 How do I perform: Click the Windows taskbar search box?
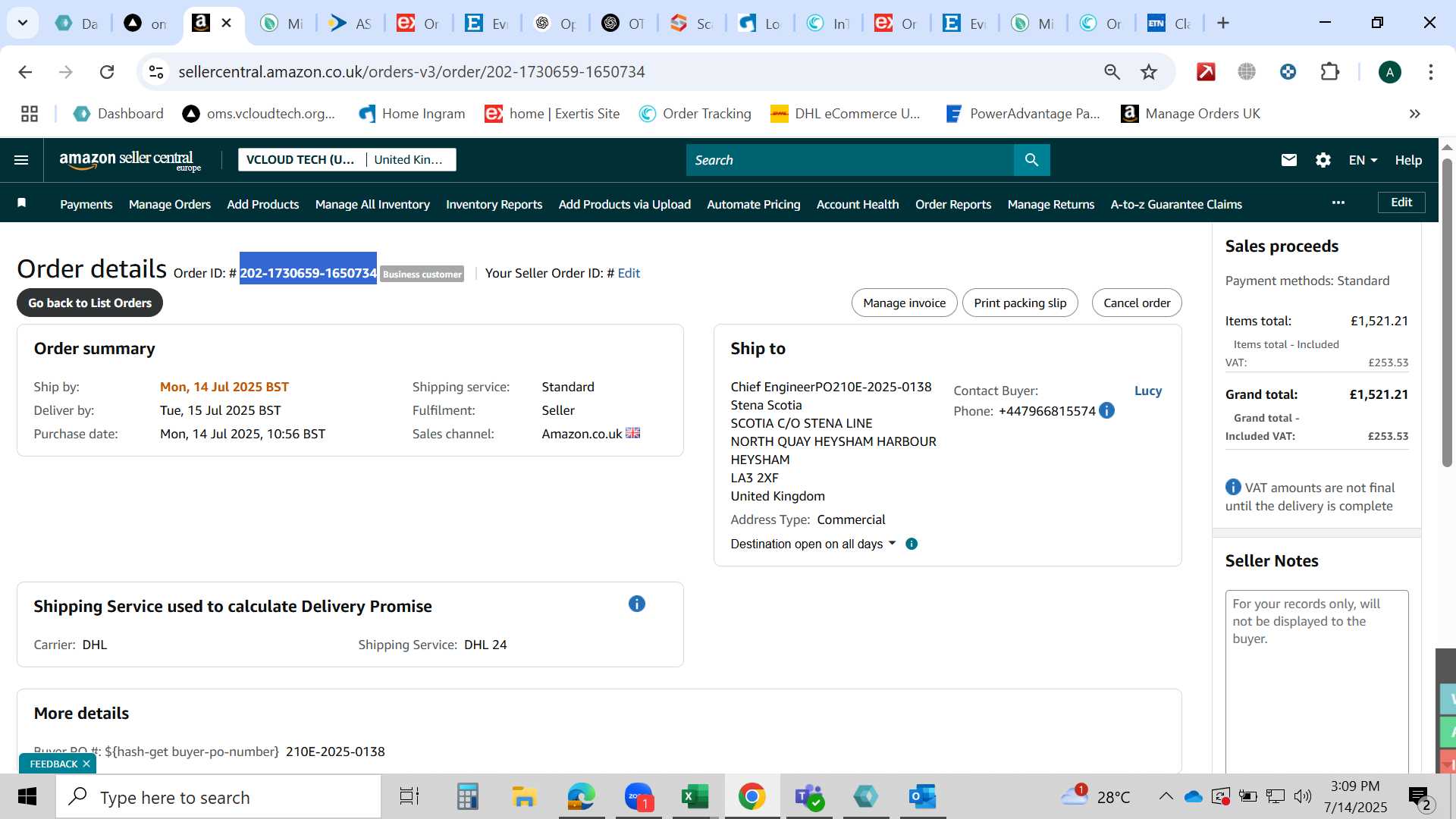click(218, 797)
